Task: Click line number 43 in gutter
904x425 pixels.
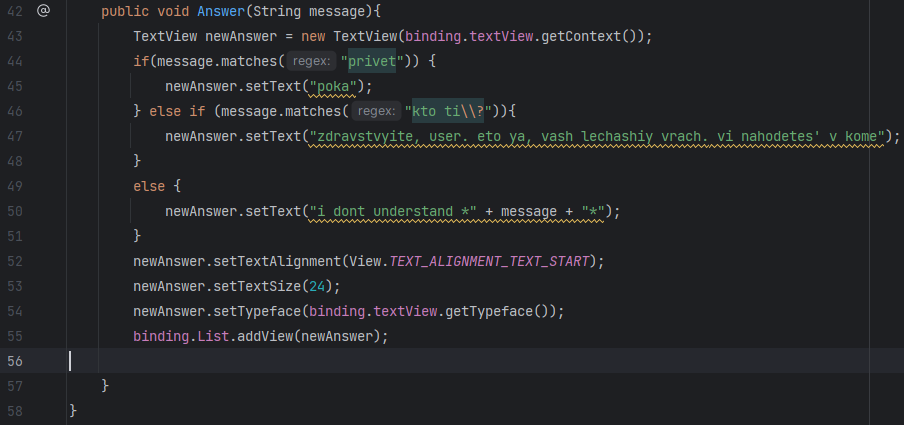Action: click(x=14, y=36)
